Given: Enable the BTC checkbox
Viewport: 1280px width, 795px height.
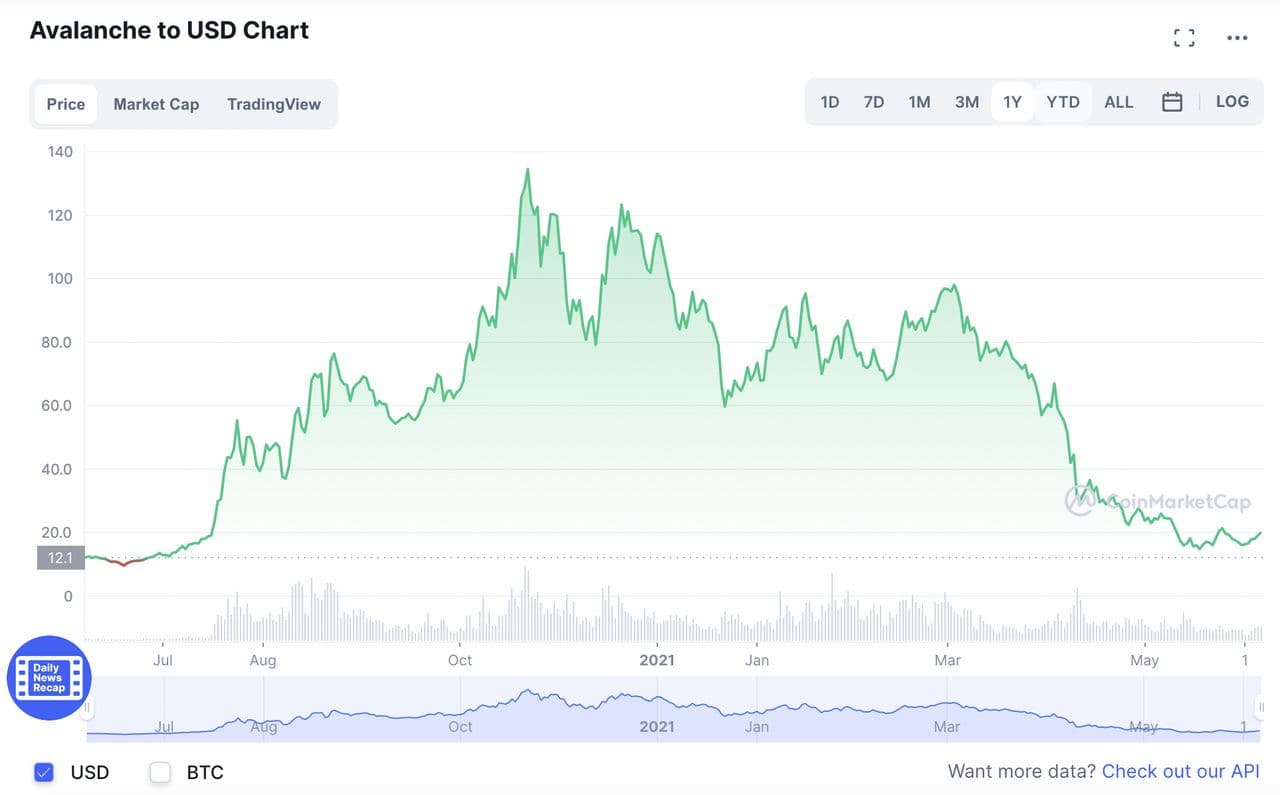Looking at the screenshot, I should click(160, 772).
